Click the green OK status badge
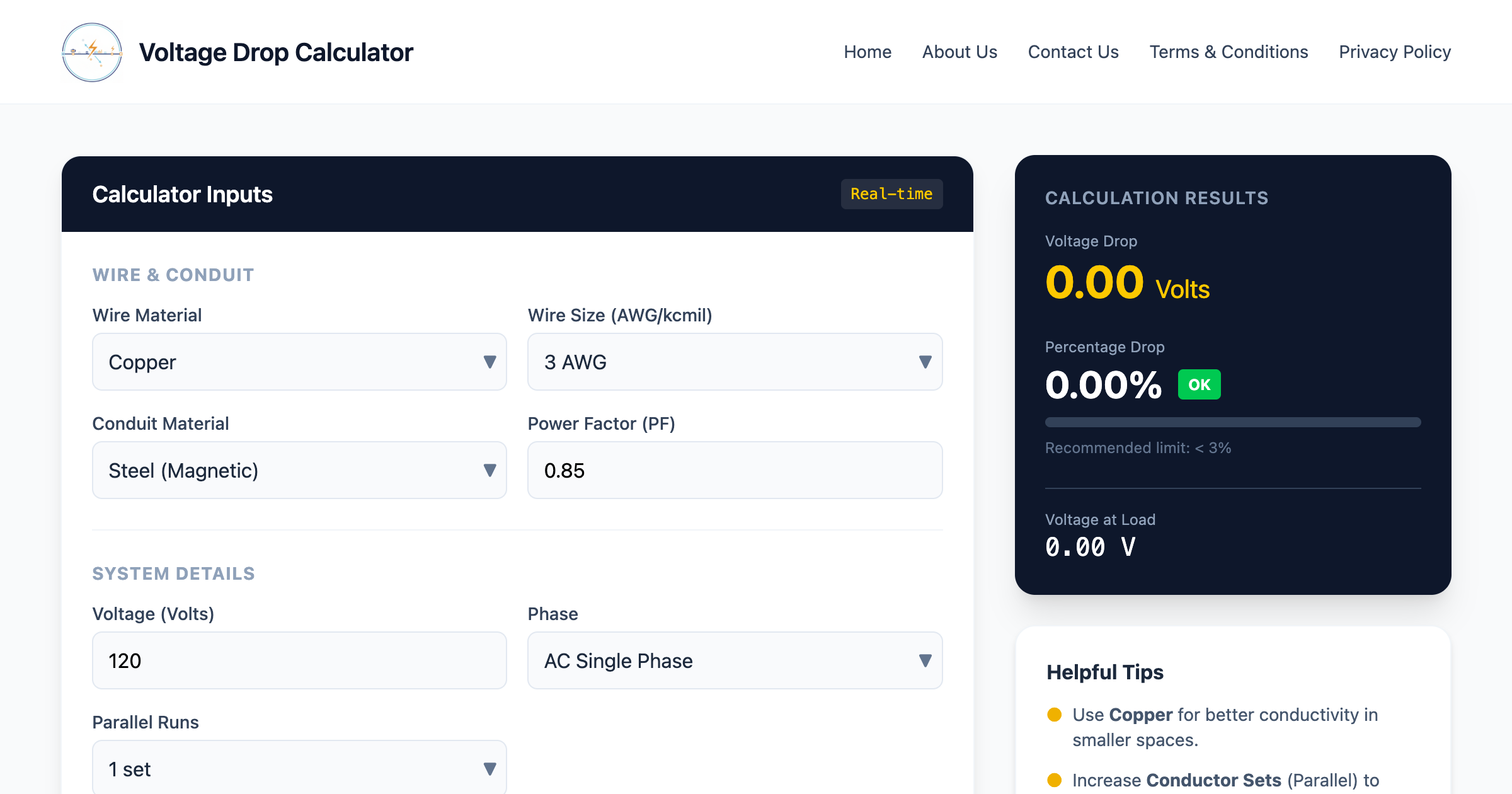This screenshot has width=1512, height=794. pos(1199,384)
